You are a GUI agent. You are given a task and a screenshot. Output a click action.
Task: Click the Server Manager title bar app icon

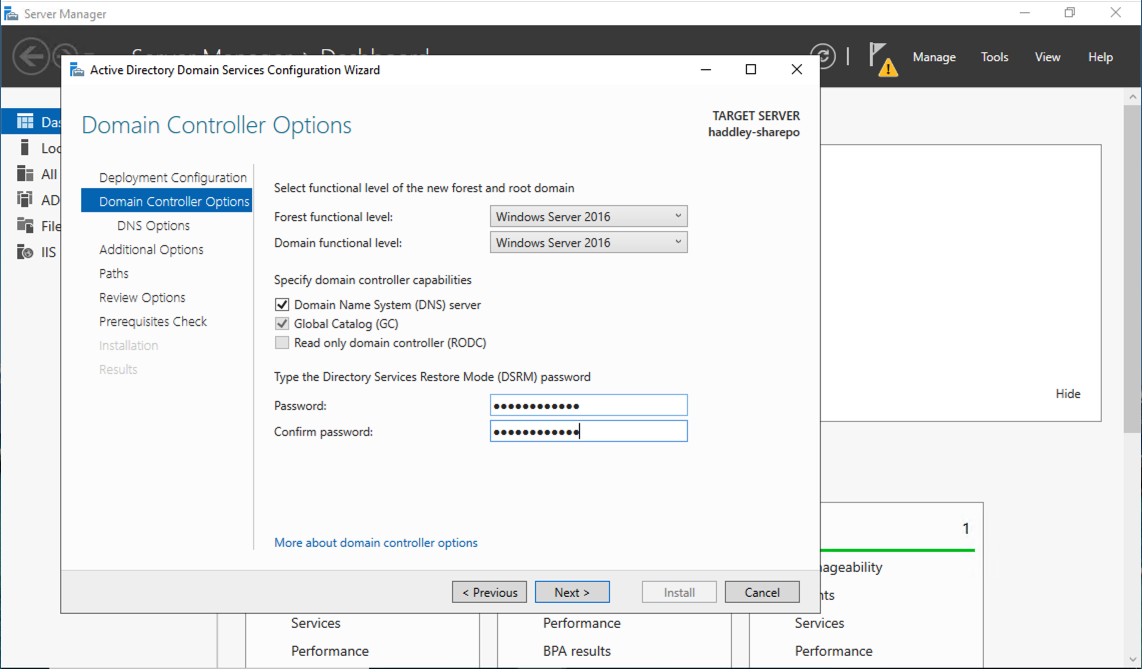click(x=11, y=14)
